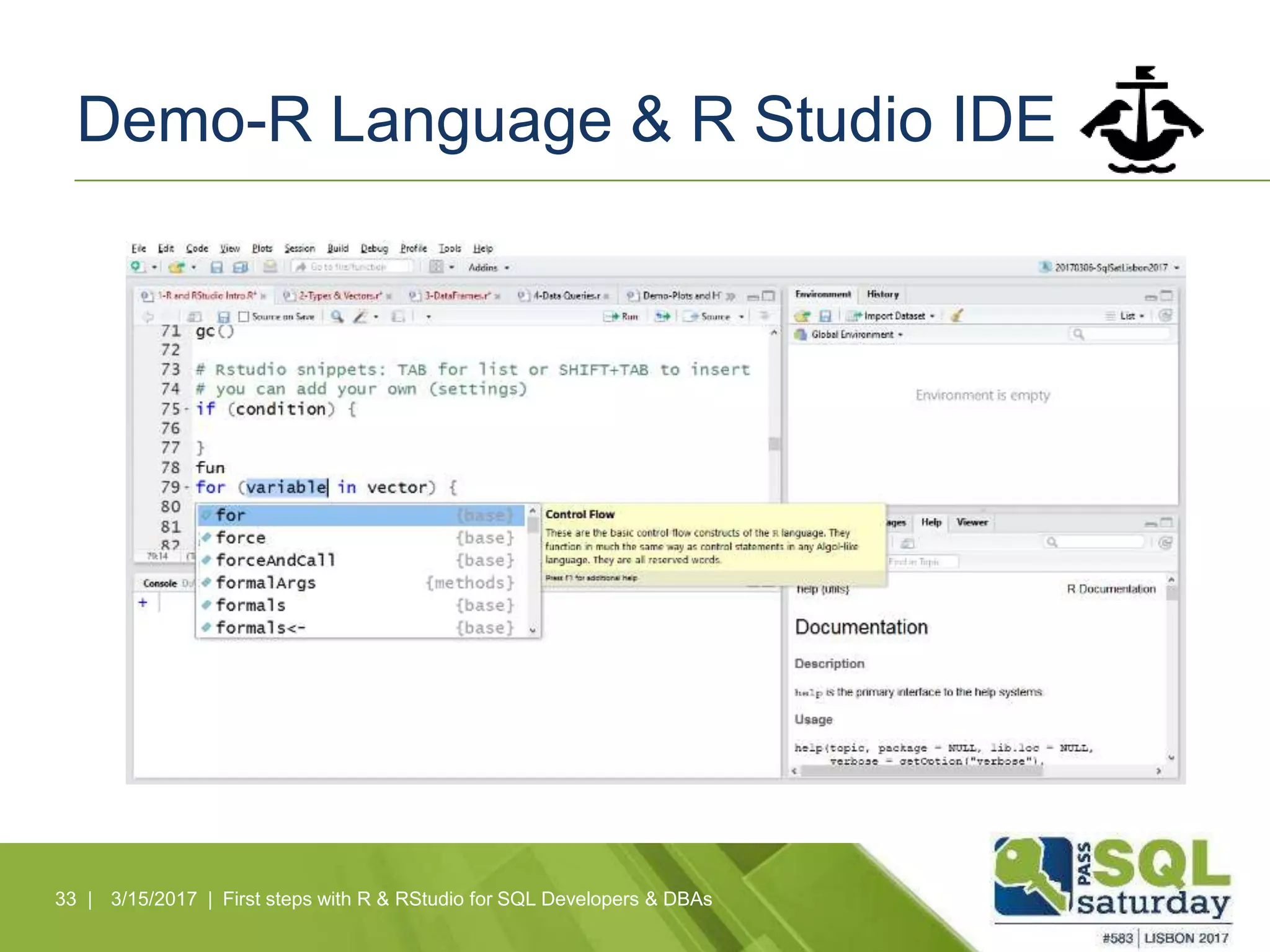The height and width of the screenshot is (952, 1270).
Task: Open the Debug menu
Action: click(374, 249)
